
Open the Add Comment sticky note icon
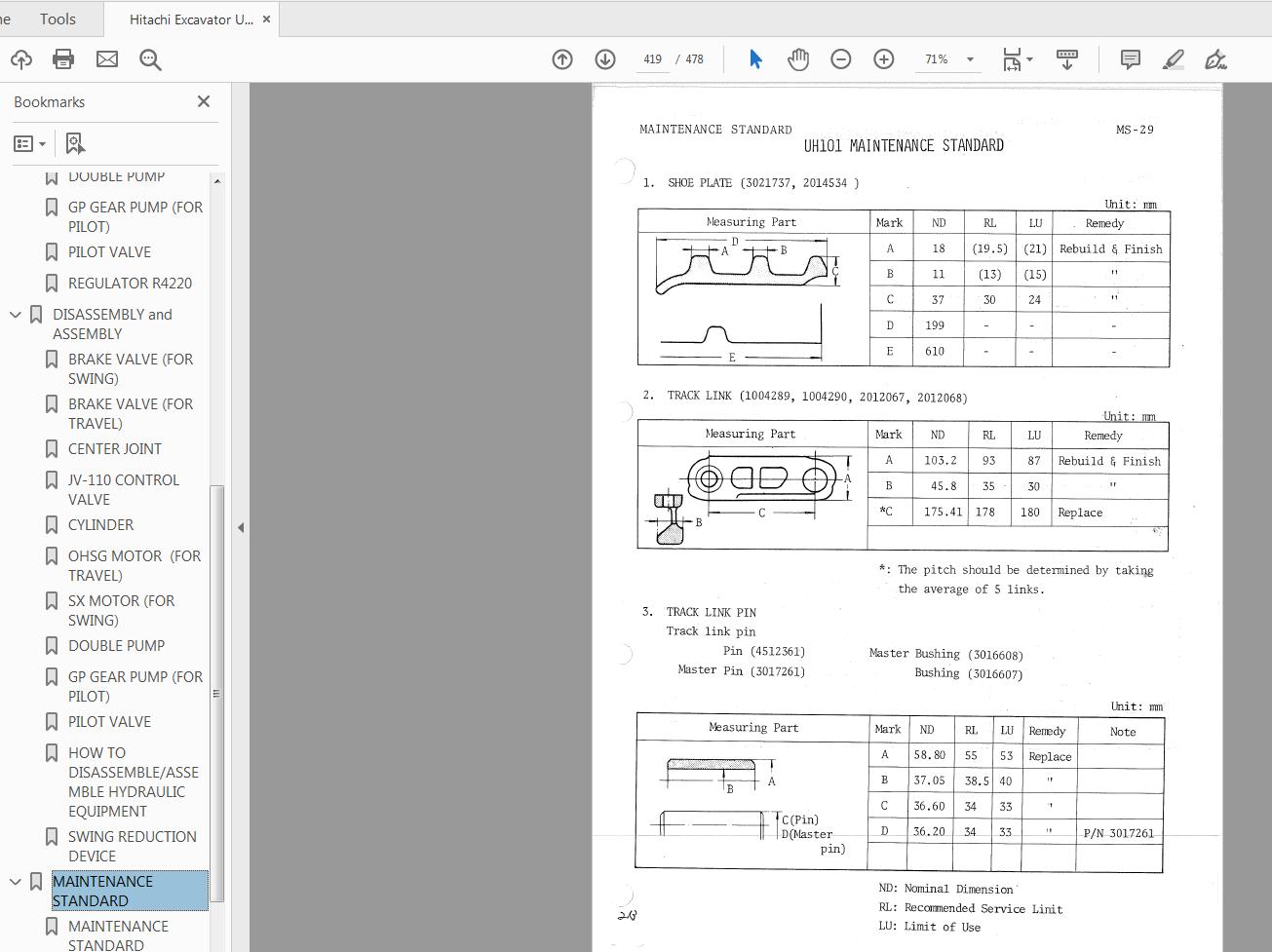pyautogui.click(x=1129, y=59)
